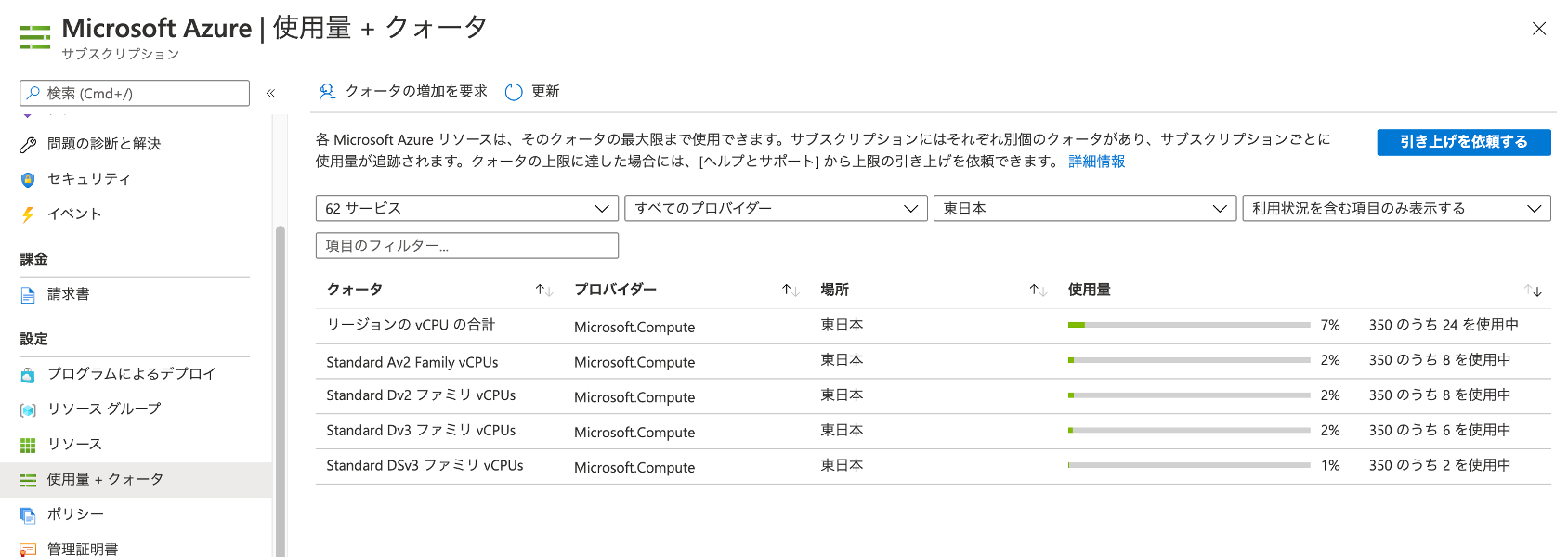Open the 62 サービス dropdown

[x=467, y=209]
